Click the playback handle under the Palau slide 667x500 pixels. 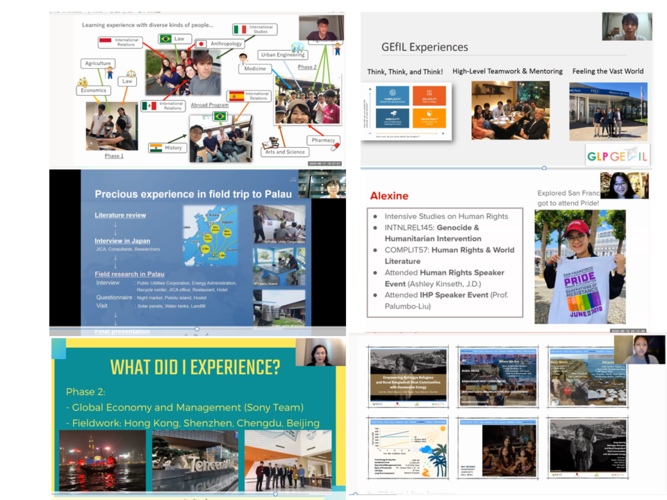tap(197, 329)
